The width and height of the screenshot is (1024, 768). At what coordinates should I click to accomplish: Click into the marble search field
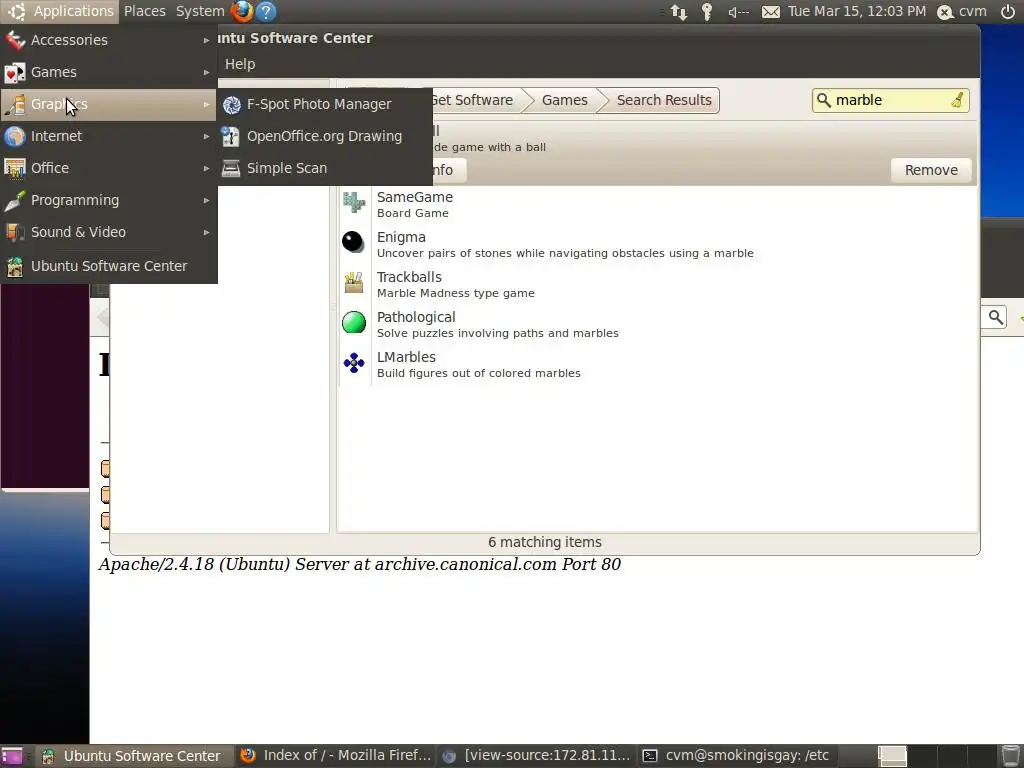click(891, 100)
